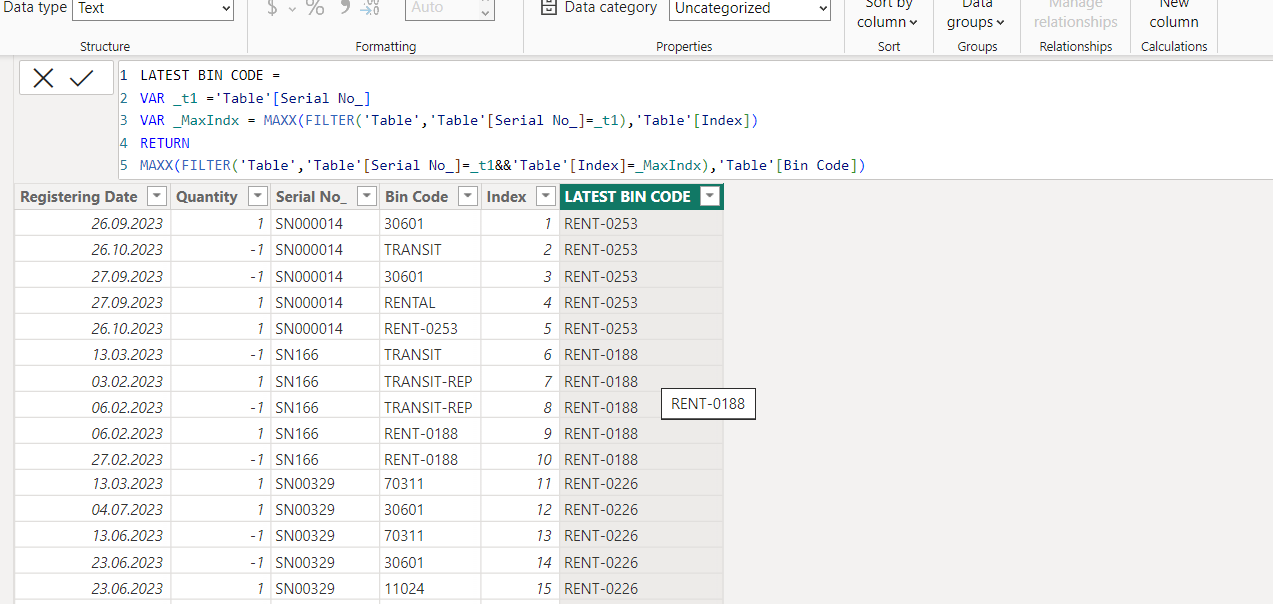Click Index cell with value 15

click(x=520, y=588)
